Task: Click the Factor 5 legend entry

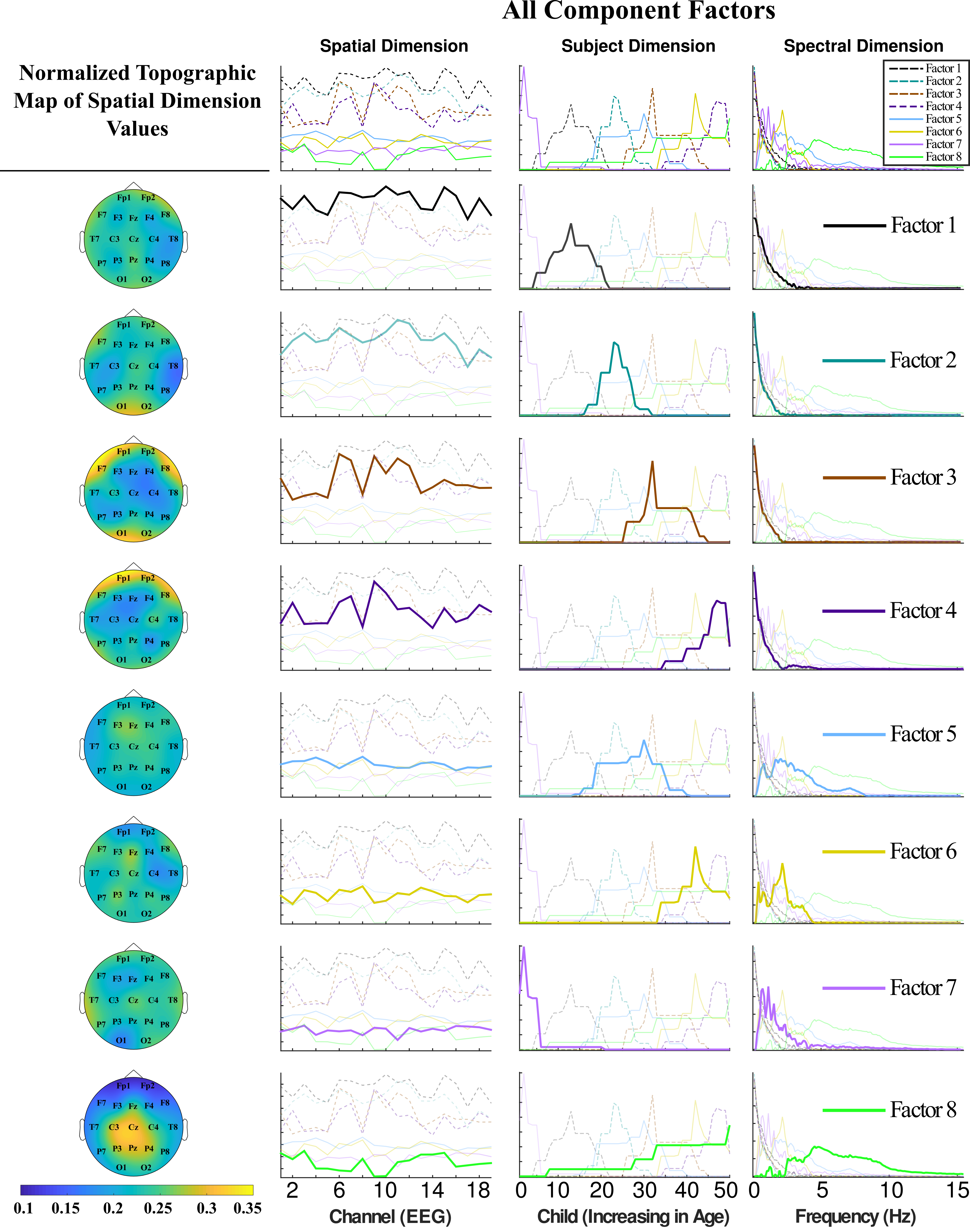Action: (x=925, y=119)
